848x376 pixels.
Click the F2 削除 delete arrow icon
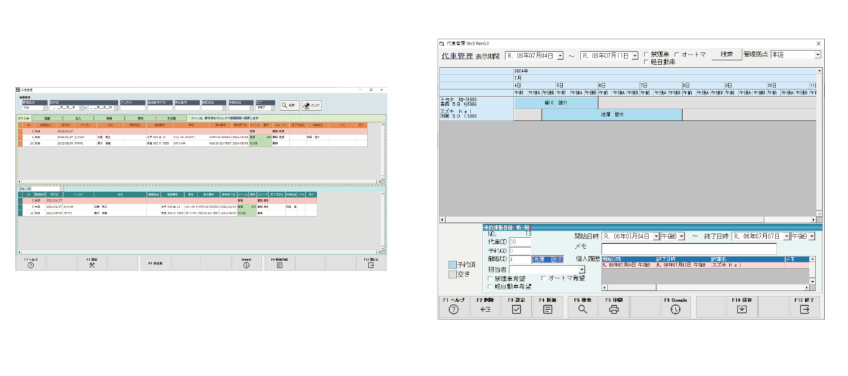pos(485,309)
